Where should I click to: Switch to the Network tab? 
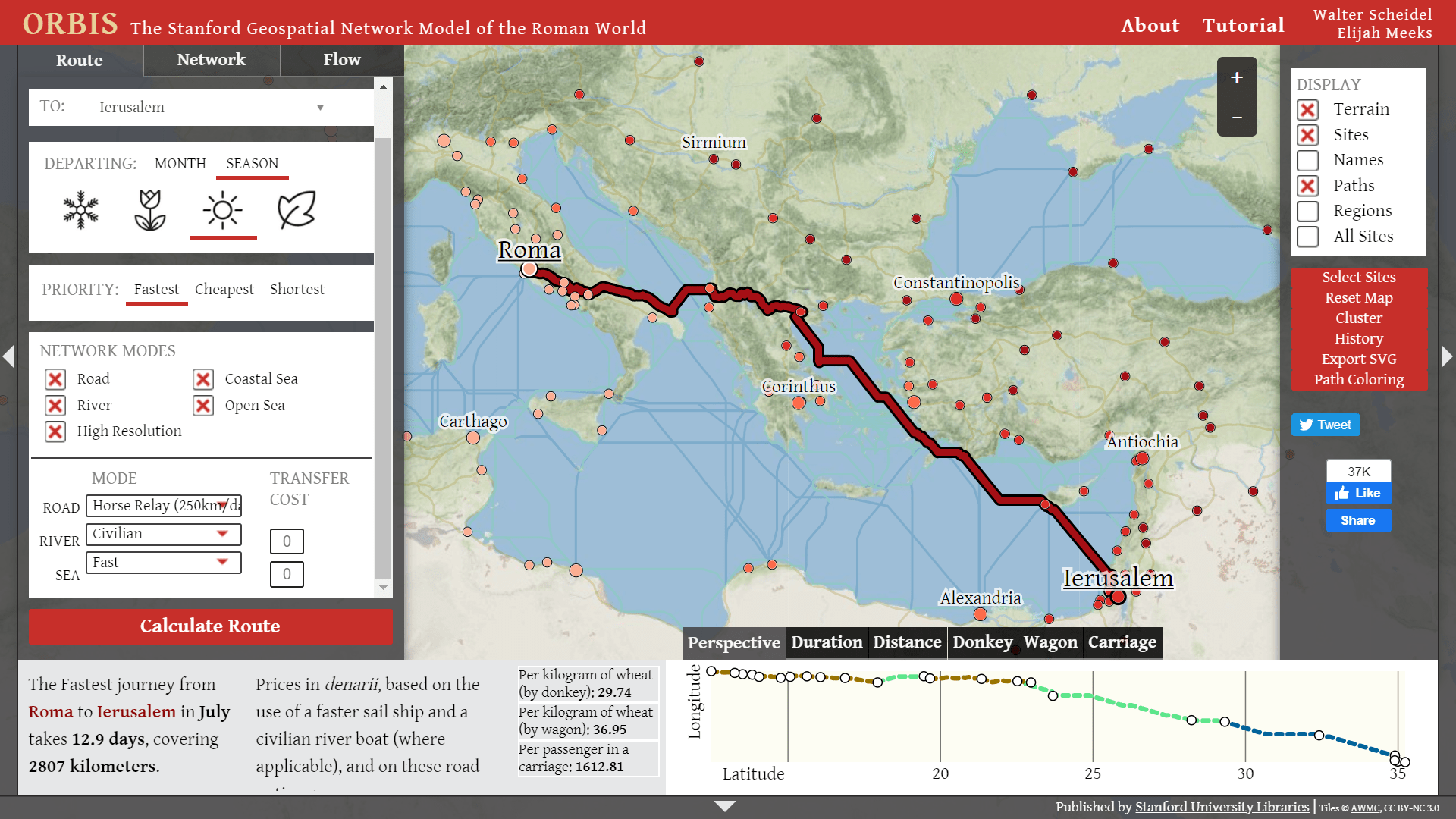[211, 60]
